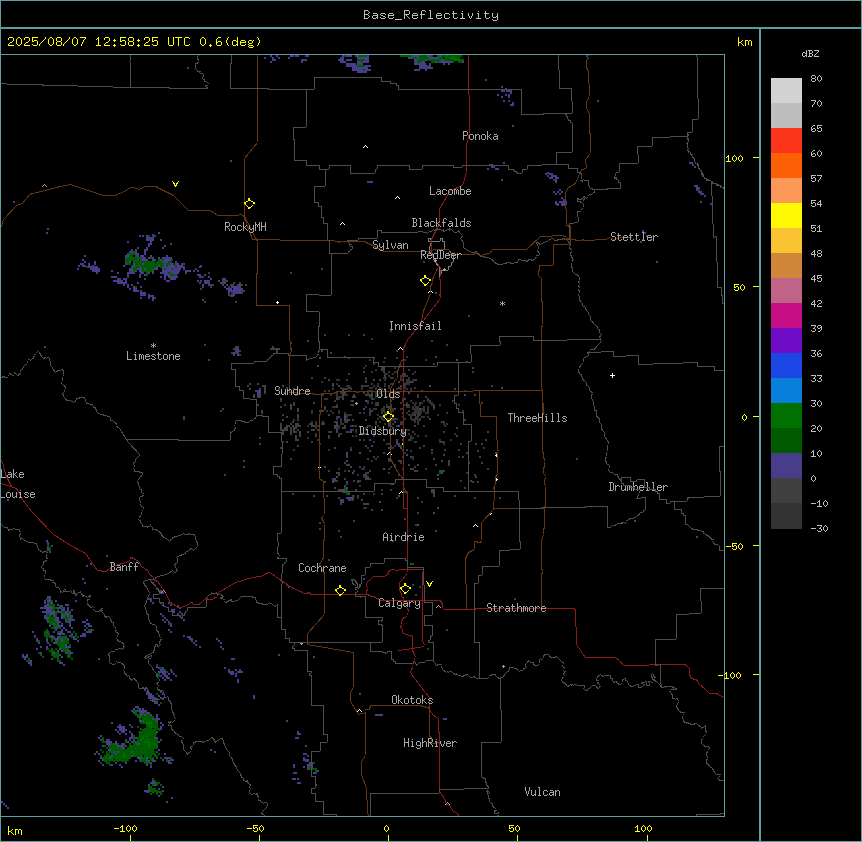862x842 pixels.
Task: Select the Ponoka city label
Action: (x=480, y=136)
